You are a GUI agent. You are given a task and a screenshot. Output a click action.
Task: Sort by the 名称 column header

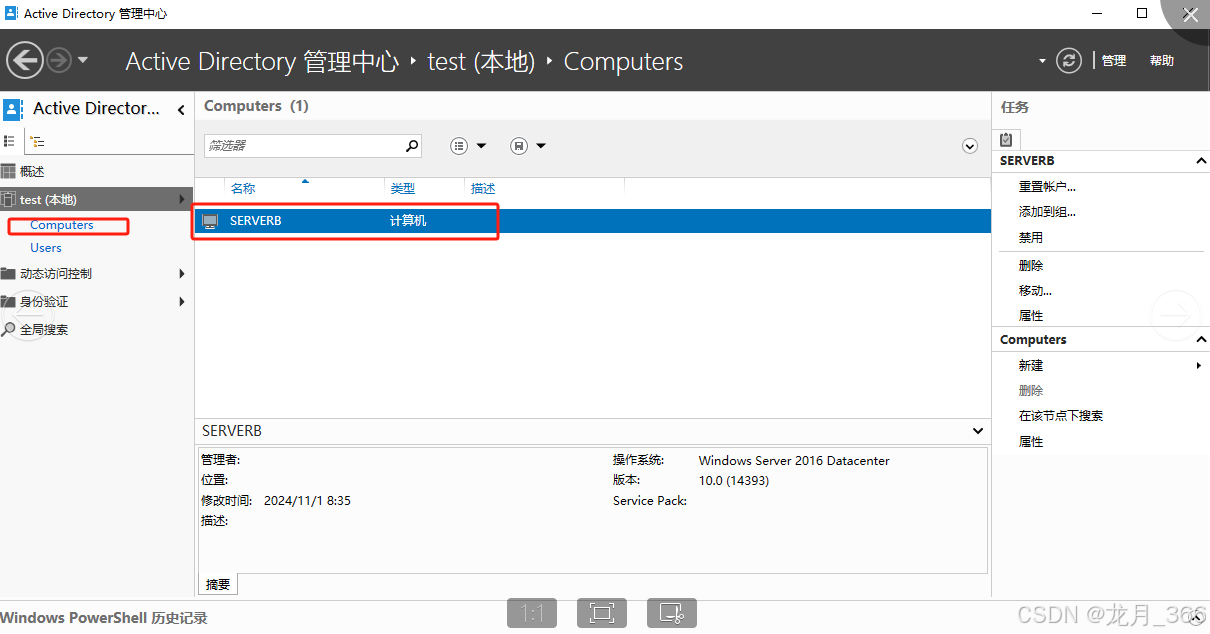point(243,188)
